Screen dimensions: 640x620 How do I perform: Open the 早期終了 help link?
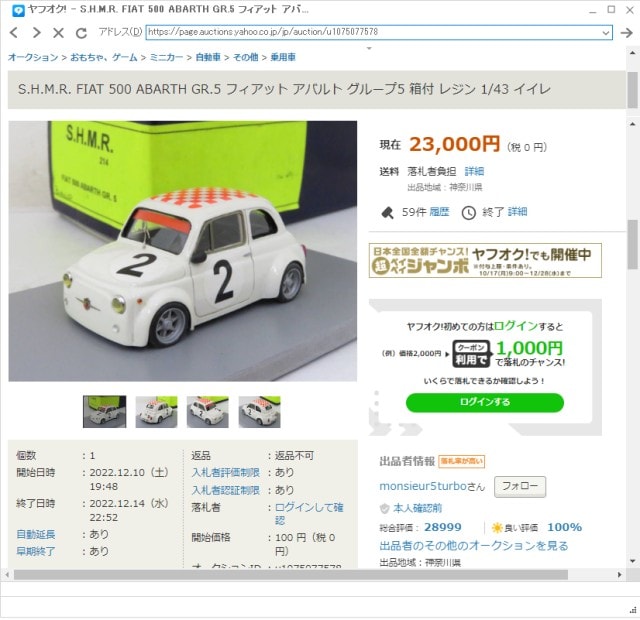[36, 552]
